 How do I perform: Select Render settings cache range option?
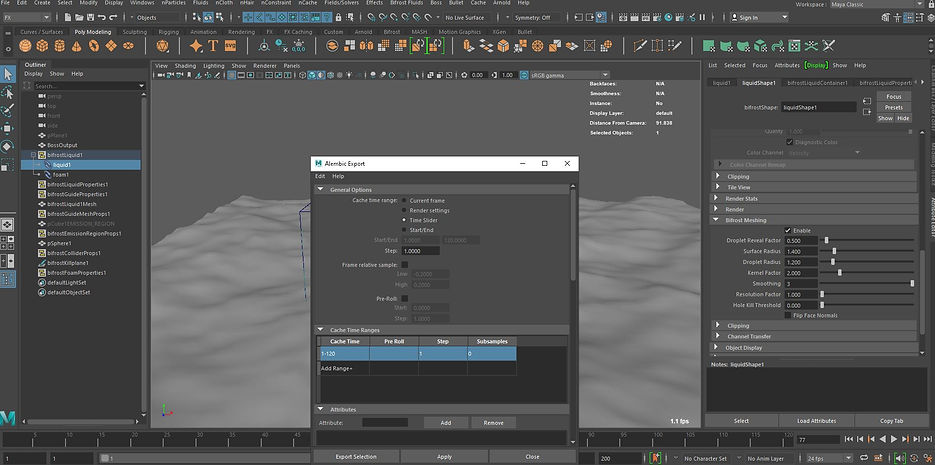click(405, 210)
